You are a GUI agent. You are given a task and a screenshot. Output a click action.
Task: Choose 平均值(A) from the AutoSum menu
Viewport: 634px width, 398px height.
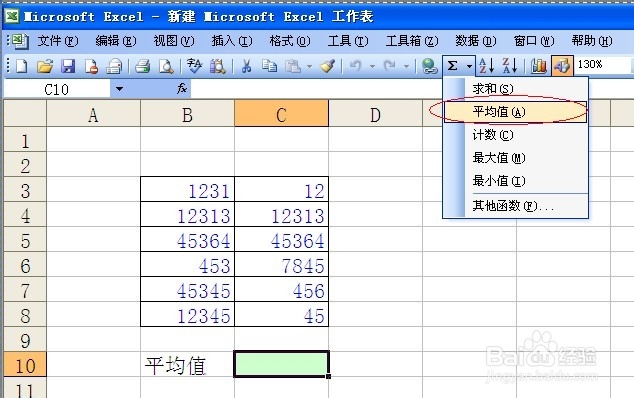tap(516, 112)
